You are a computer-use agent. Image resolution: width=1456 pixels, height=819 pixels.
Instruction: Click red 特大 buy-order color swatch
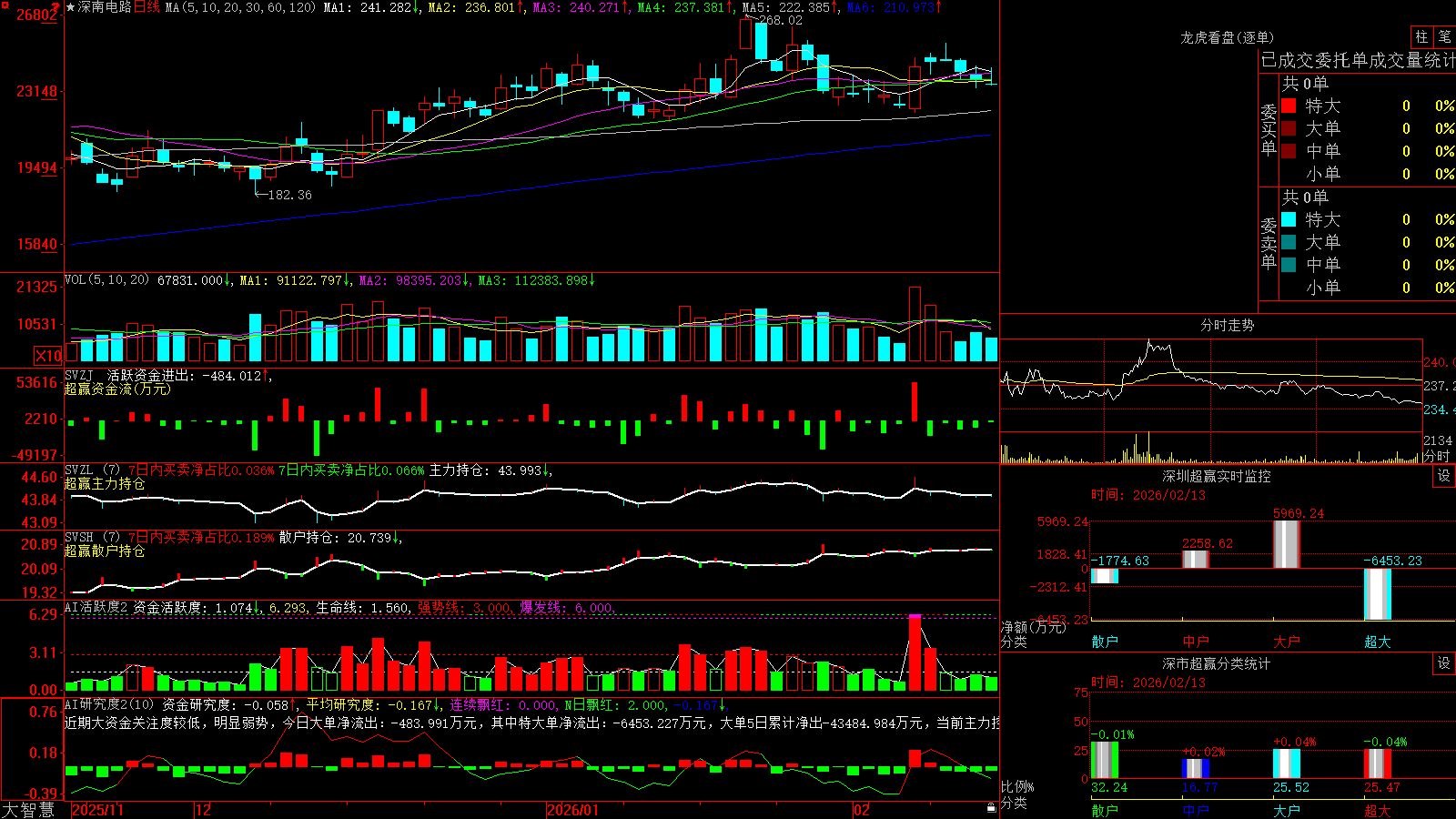pyautogui.click(x=1289, y=106)
